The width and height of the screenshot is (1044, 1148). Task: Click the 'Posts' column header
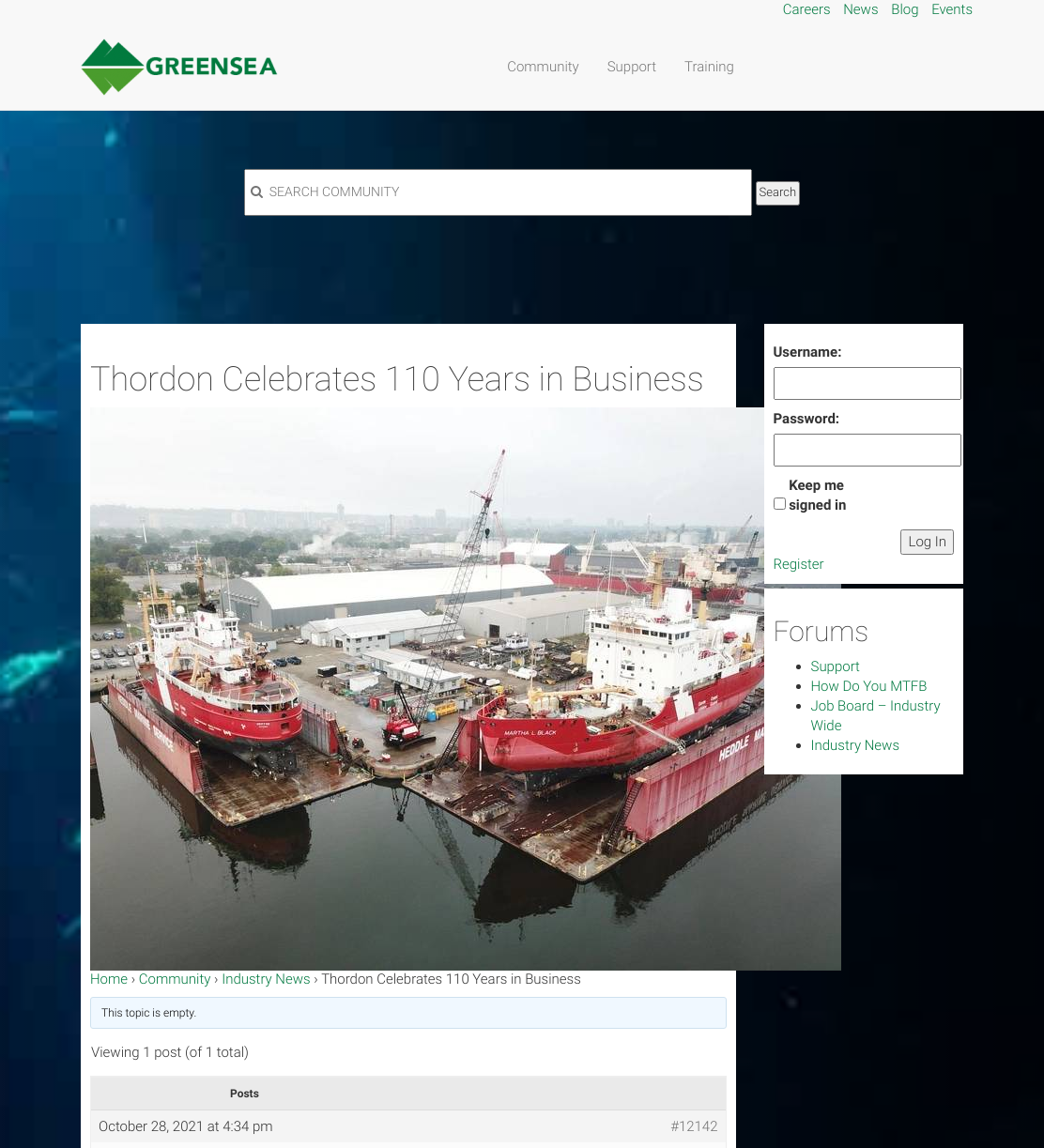click(244, 1094)
